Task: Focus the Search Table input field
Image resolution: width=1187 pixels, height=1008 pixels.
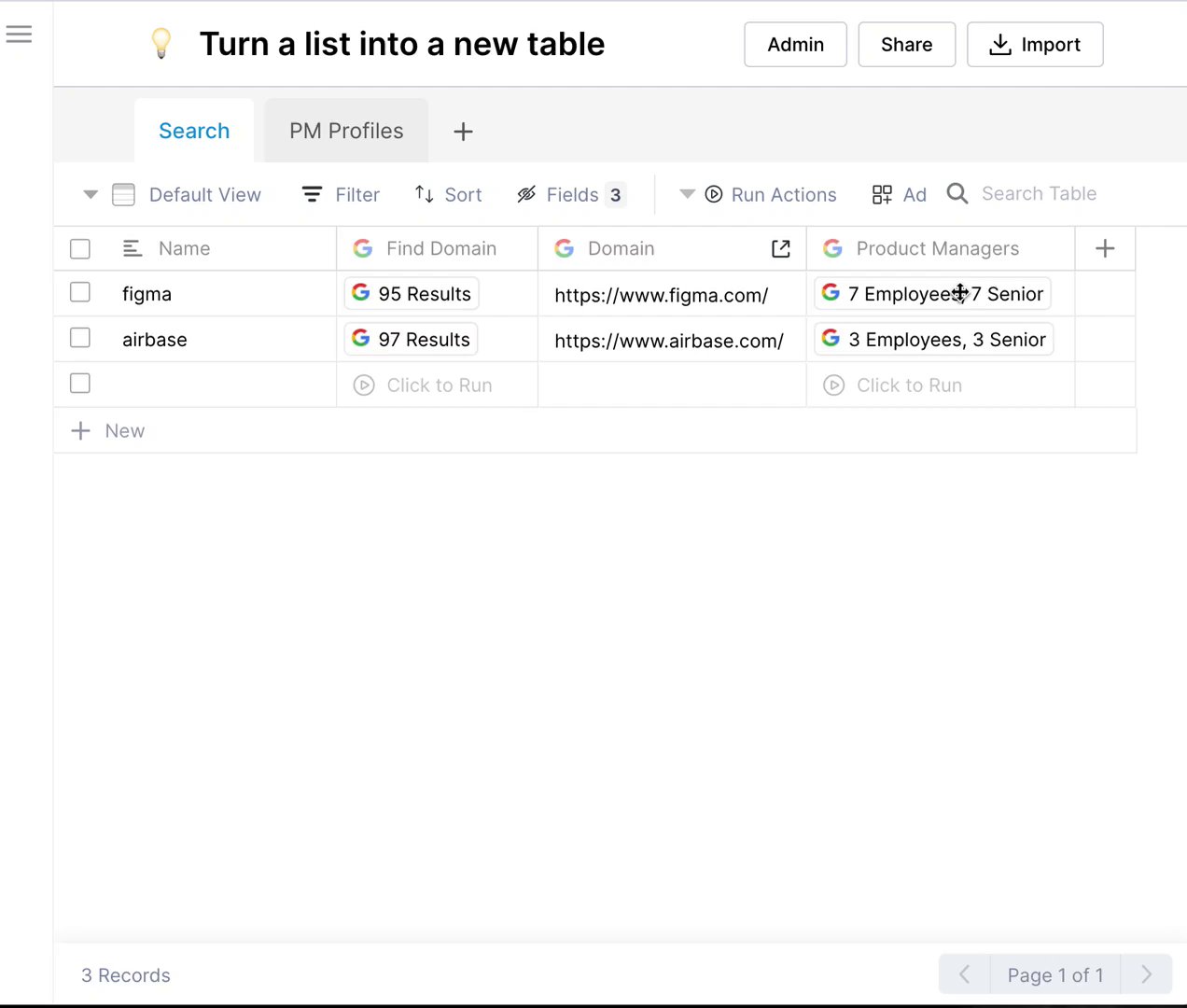Action: [1039, 193]
